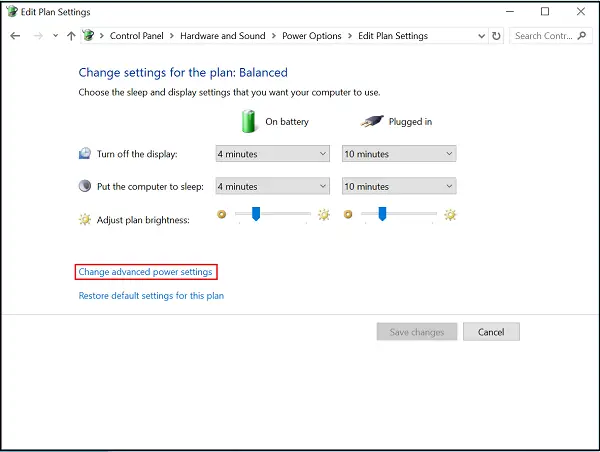Click the Refresh button in address bar

tap(497, 36)
